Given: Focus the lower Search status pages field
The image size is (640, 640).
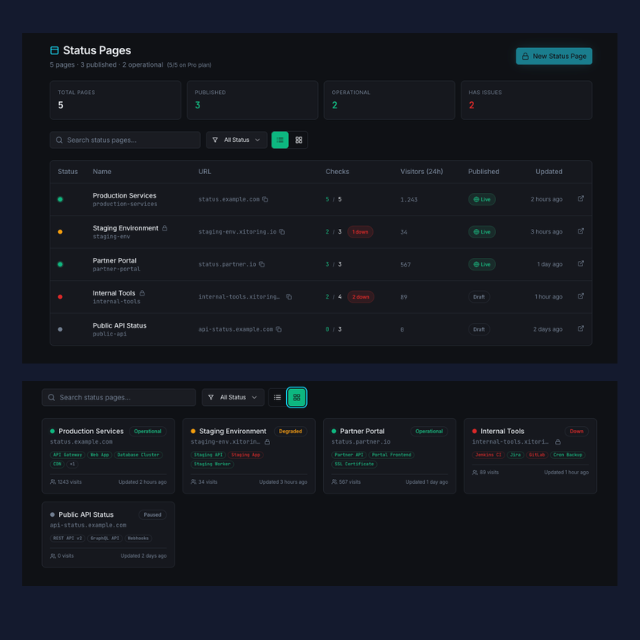Looking at the screenshot, I should pos(119,398).
